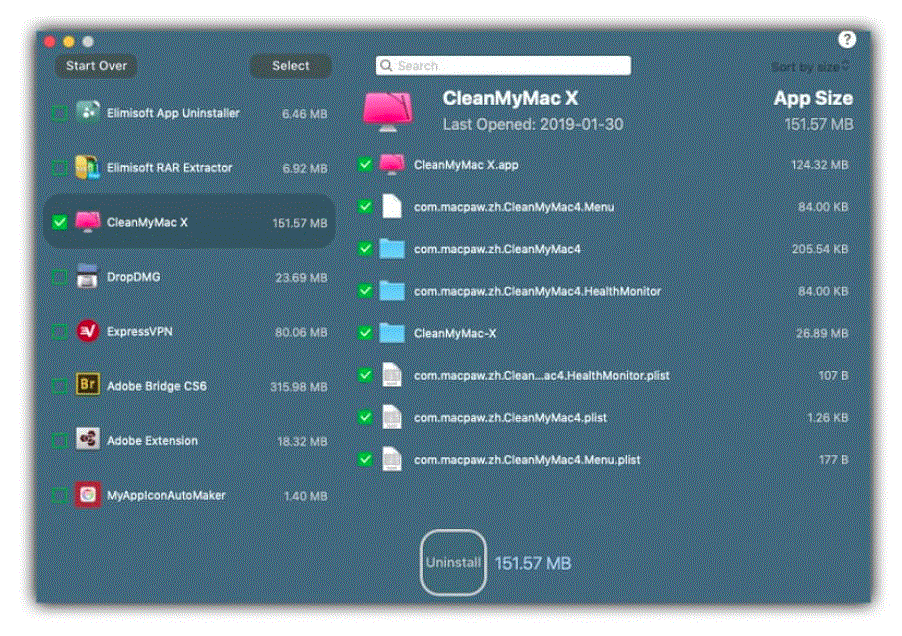Screen dimensions: 902x636
Task: Click the ExpressVPN app icon
Action: tap(87, 331)
